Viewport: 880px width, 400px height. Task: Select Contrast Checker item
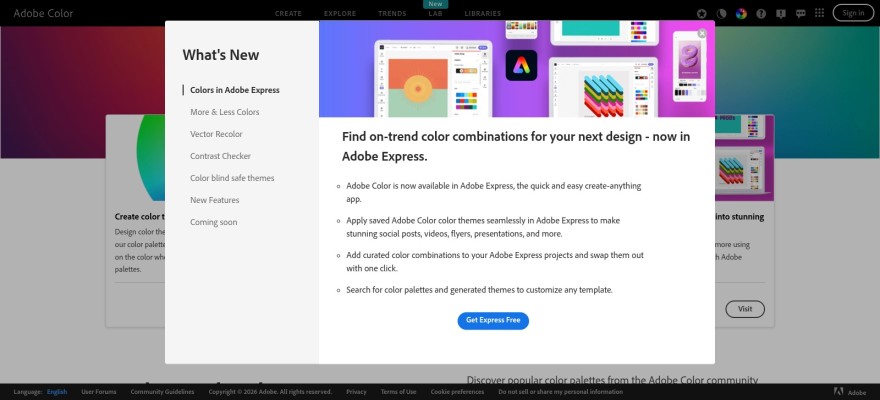coord(220,156)
